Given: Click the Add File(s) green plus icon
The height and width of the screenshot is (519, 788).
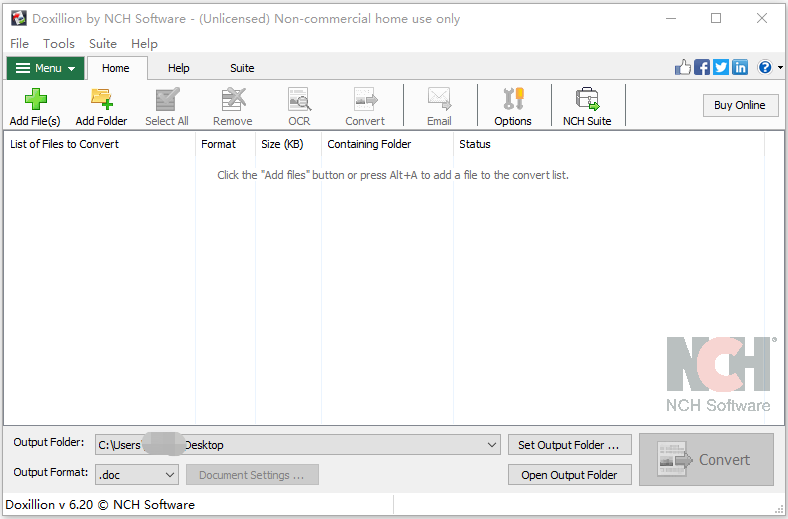Looking at the screenshot, I should [x=35, y=99].
